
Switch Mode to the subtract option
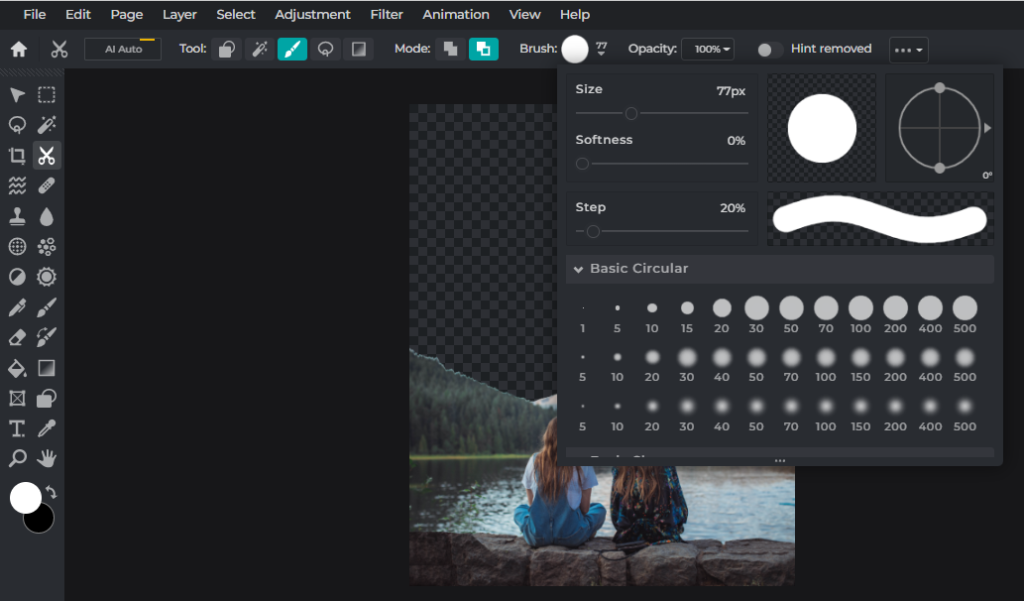[483, 48]
